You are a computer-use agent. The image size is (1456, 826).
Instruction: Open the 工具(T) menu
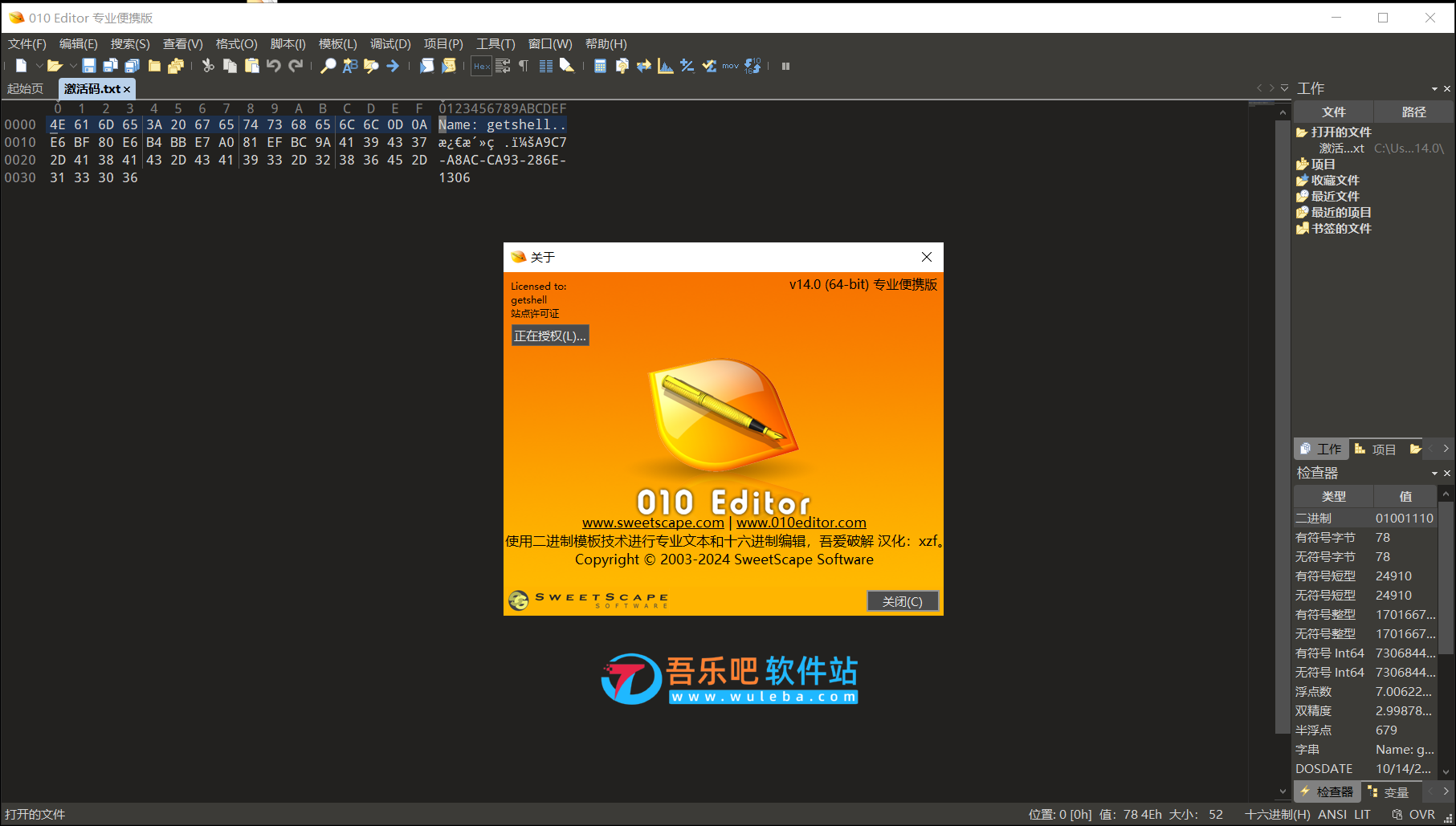tap(496, 44)
